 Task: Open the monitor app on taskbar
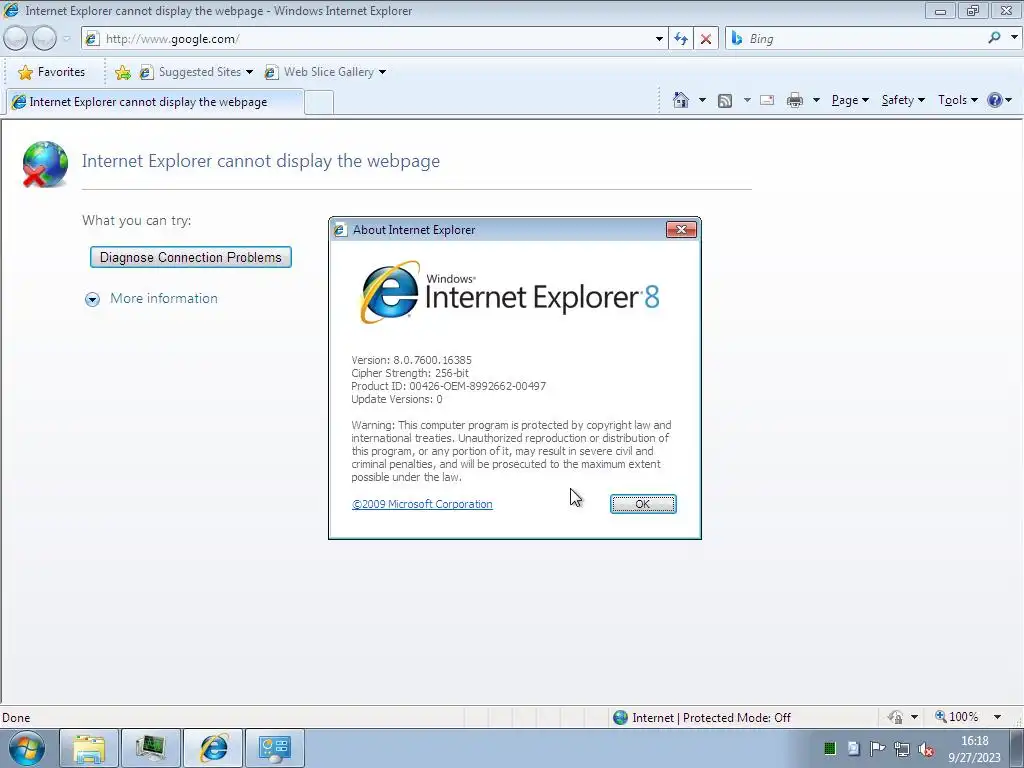pos(150,748)
